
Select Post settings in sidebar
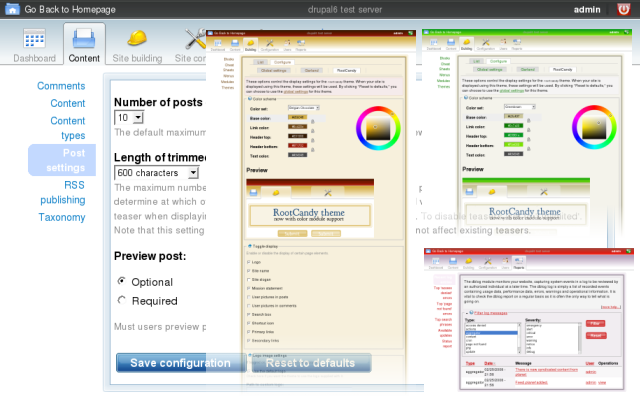(x=62, y=160)
